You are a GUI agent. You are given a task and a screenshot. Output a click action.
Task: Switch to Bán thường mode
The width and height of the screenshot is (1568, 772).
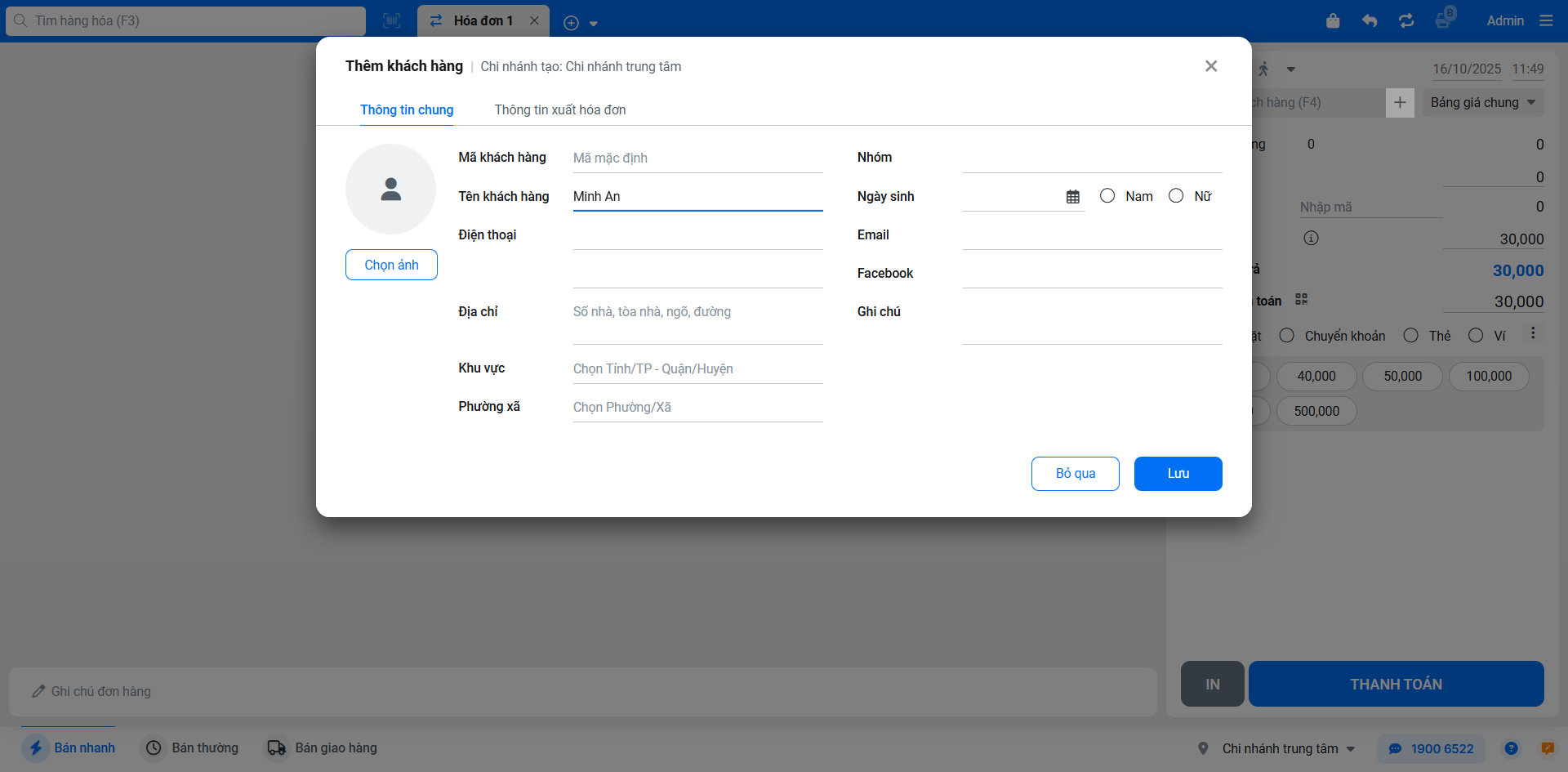click(x=193, y=748)
